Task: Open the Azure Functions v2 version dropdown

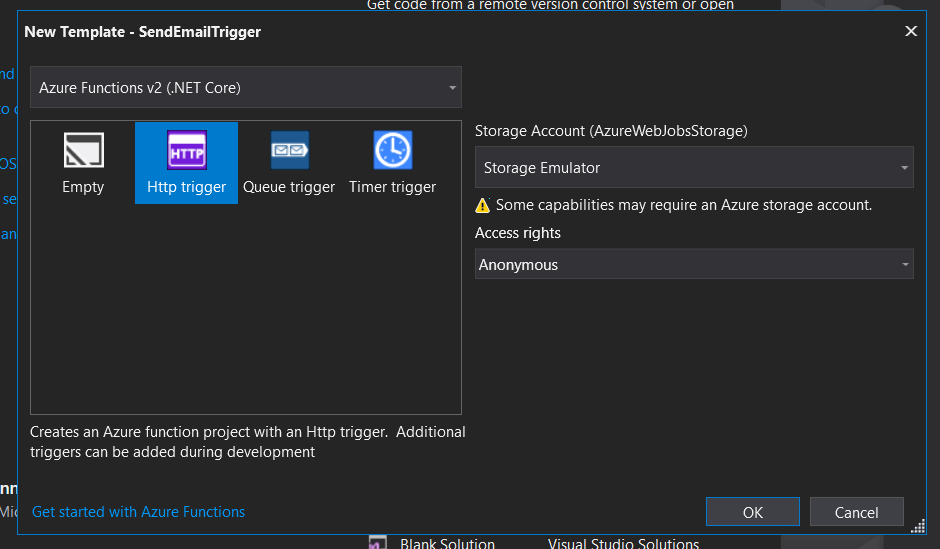Action: click(x=246, y=88)
